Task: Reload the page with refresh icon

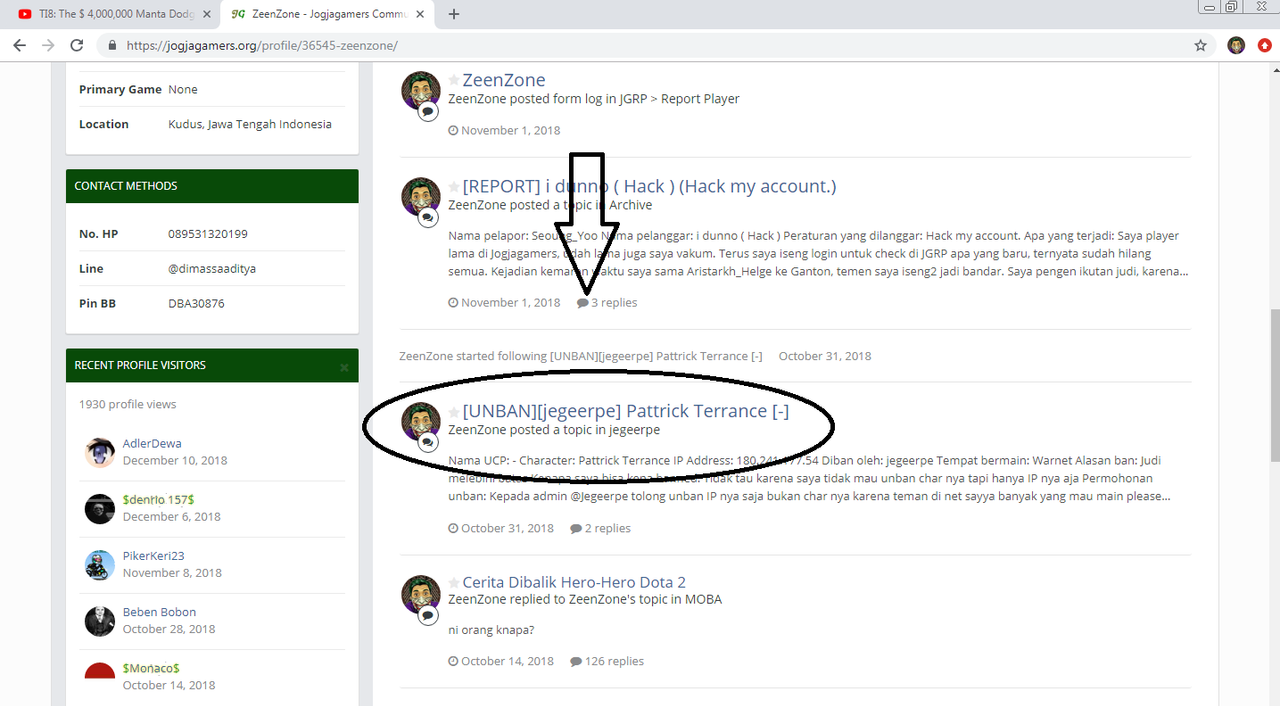Action: [x=77, y=46]
